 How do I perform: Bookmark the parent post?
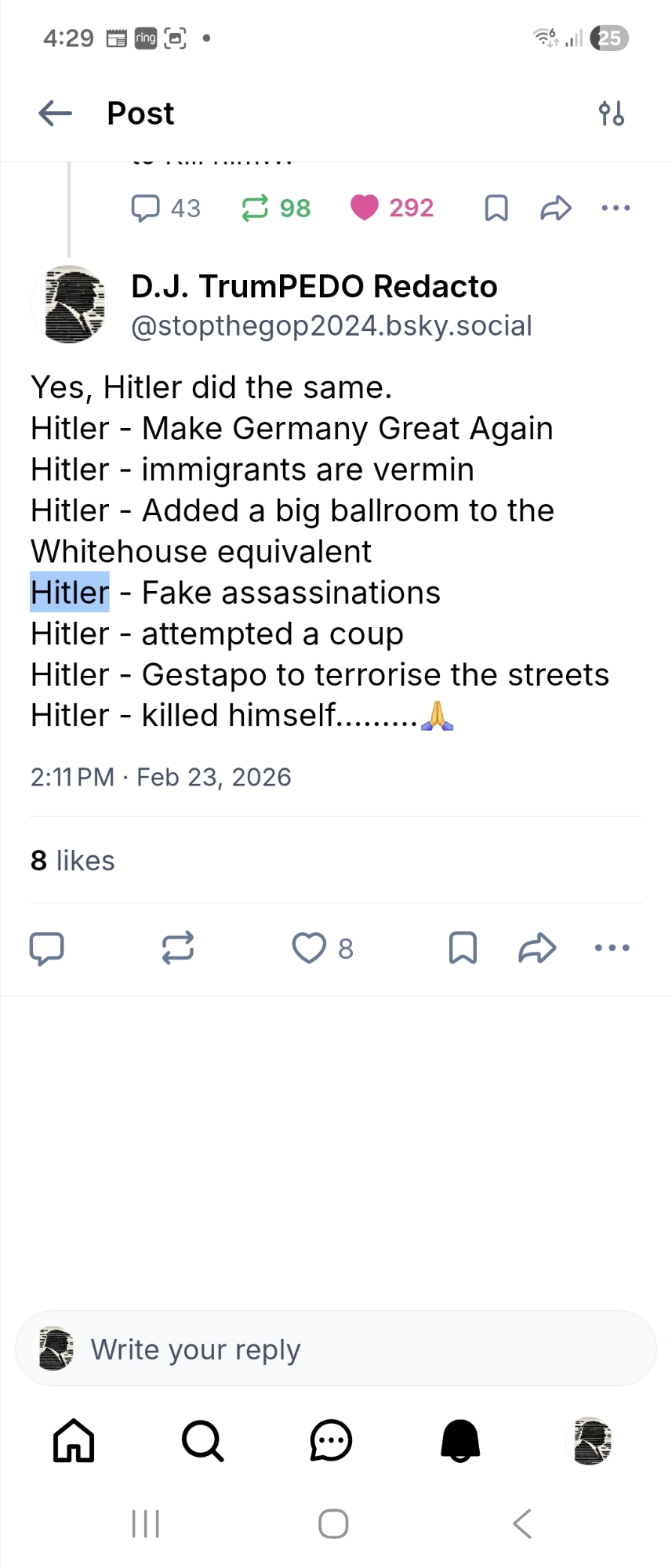pos(496,208)
